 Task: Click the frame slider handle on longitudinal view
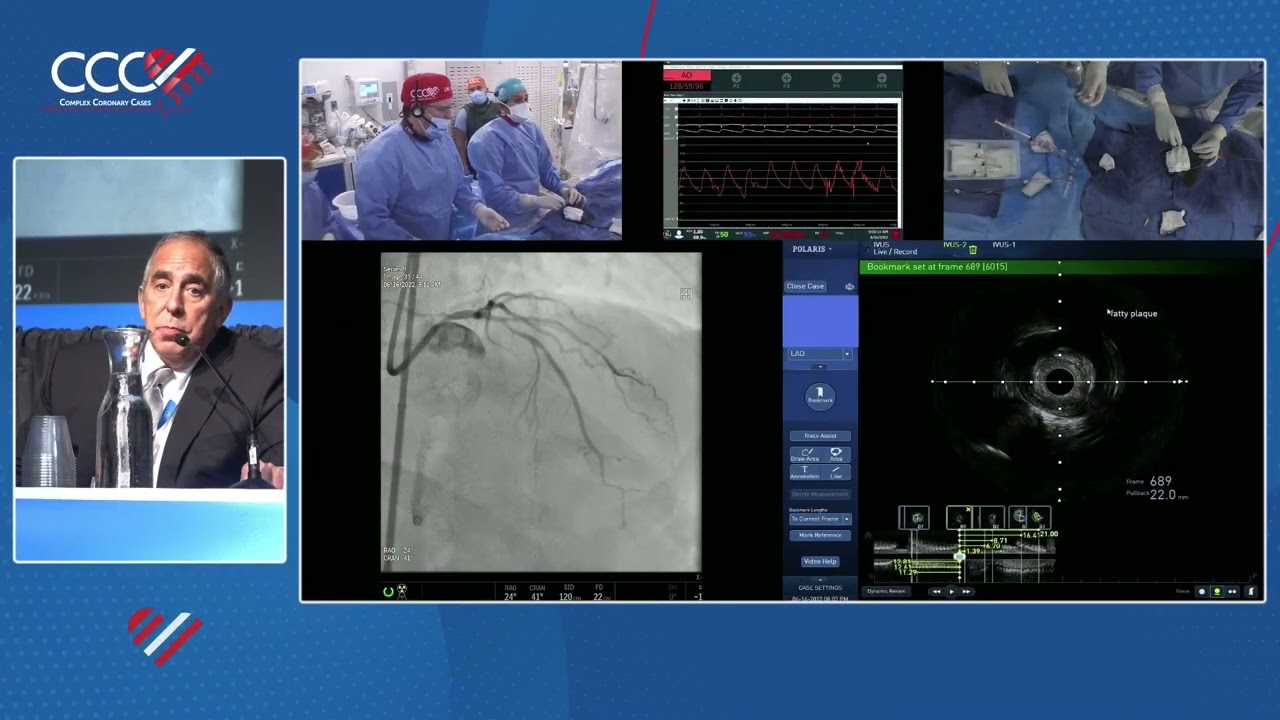[x=960, y=556]
